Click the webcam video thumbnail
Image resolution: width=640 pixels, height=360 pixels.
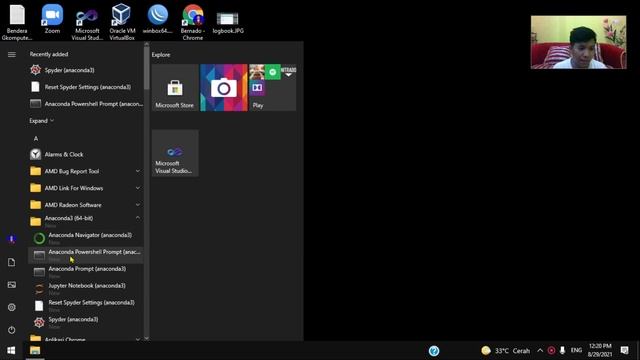click(578, 42)
